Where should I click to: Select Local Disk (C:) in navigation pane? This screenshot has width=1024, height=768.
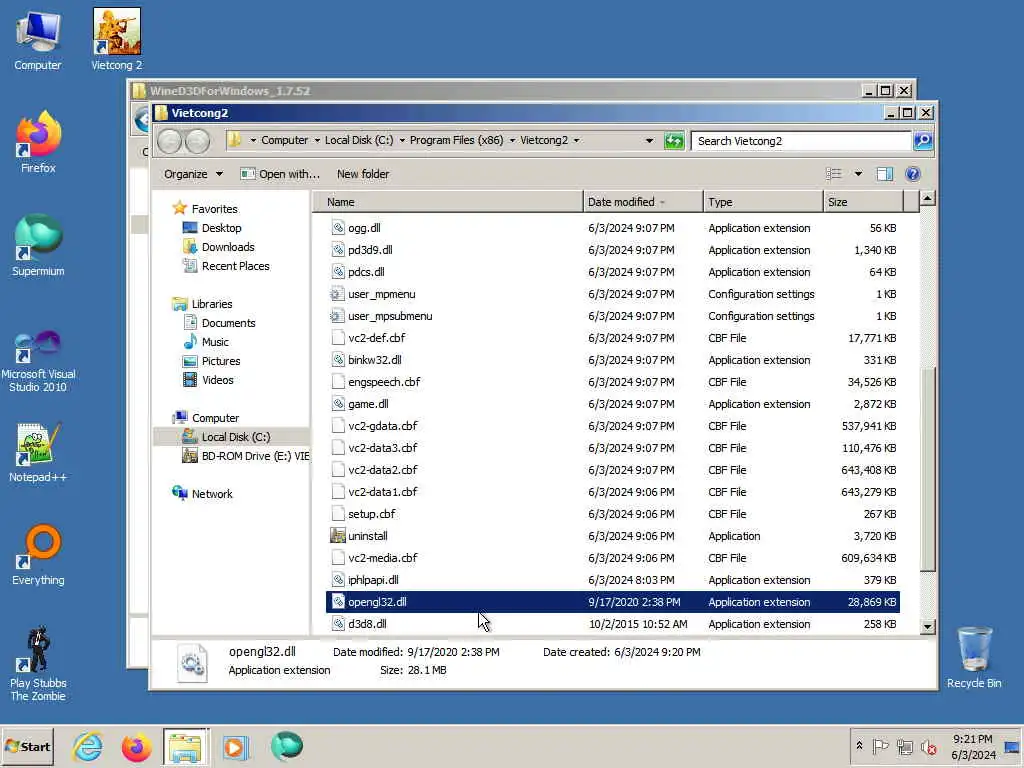click(230, 437)
